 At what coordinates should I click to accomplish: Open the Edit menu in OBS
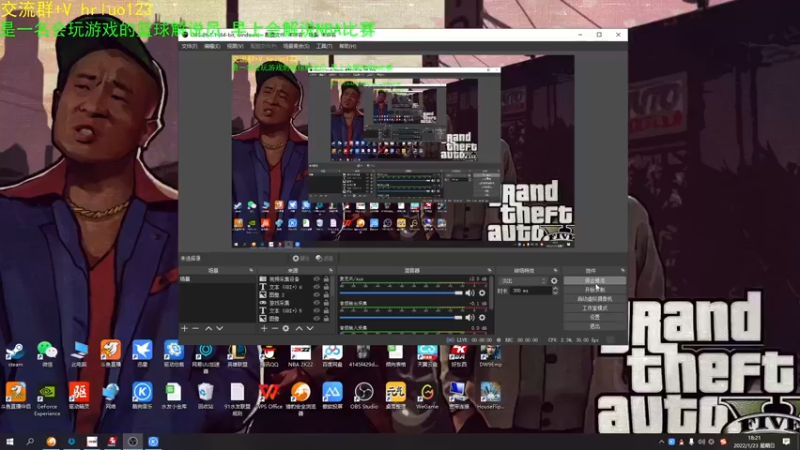212,46
